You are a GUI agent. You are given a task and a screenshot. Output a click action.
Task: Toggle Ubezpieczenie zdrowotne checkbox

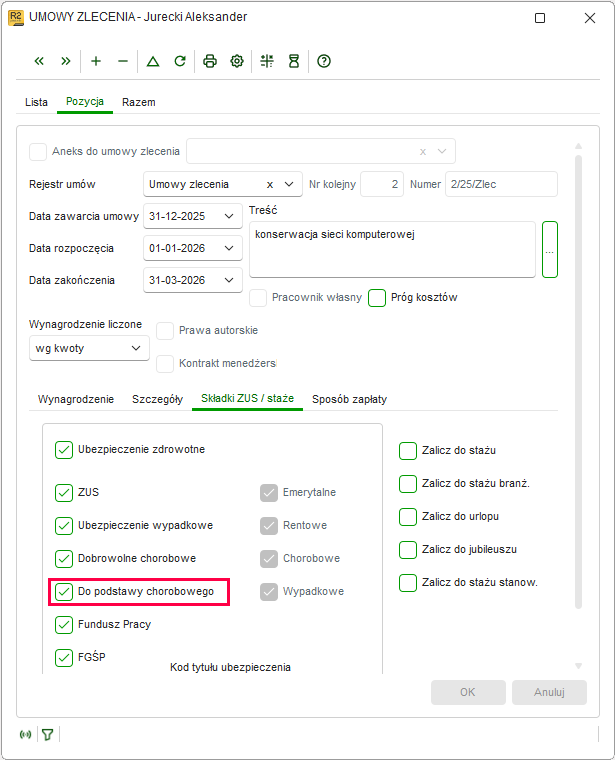(x=64, y=450)
